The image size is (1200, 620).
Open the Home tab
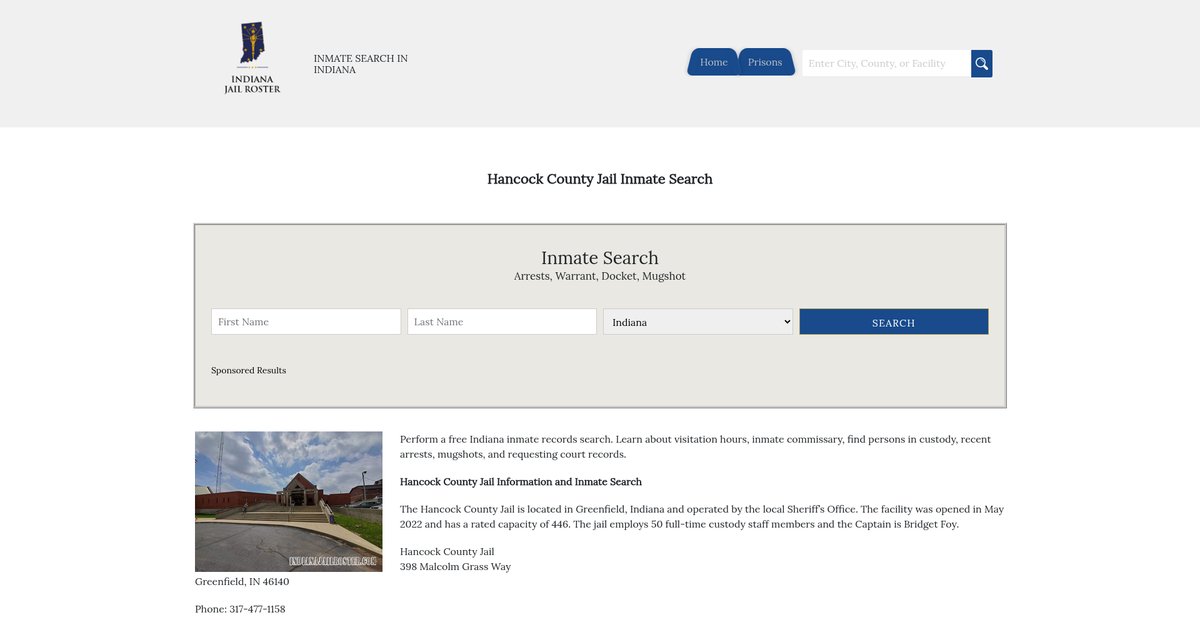(x=713, y=62)
